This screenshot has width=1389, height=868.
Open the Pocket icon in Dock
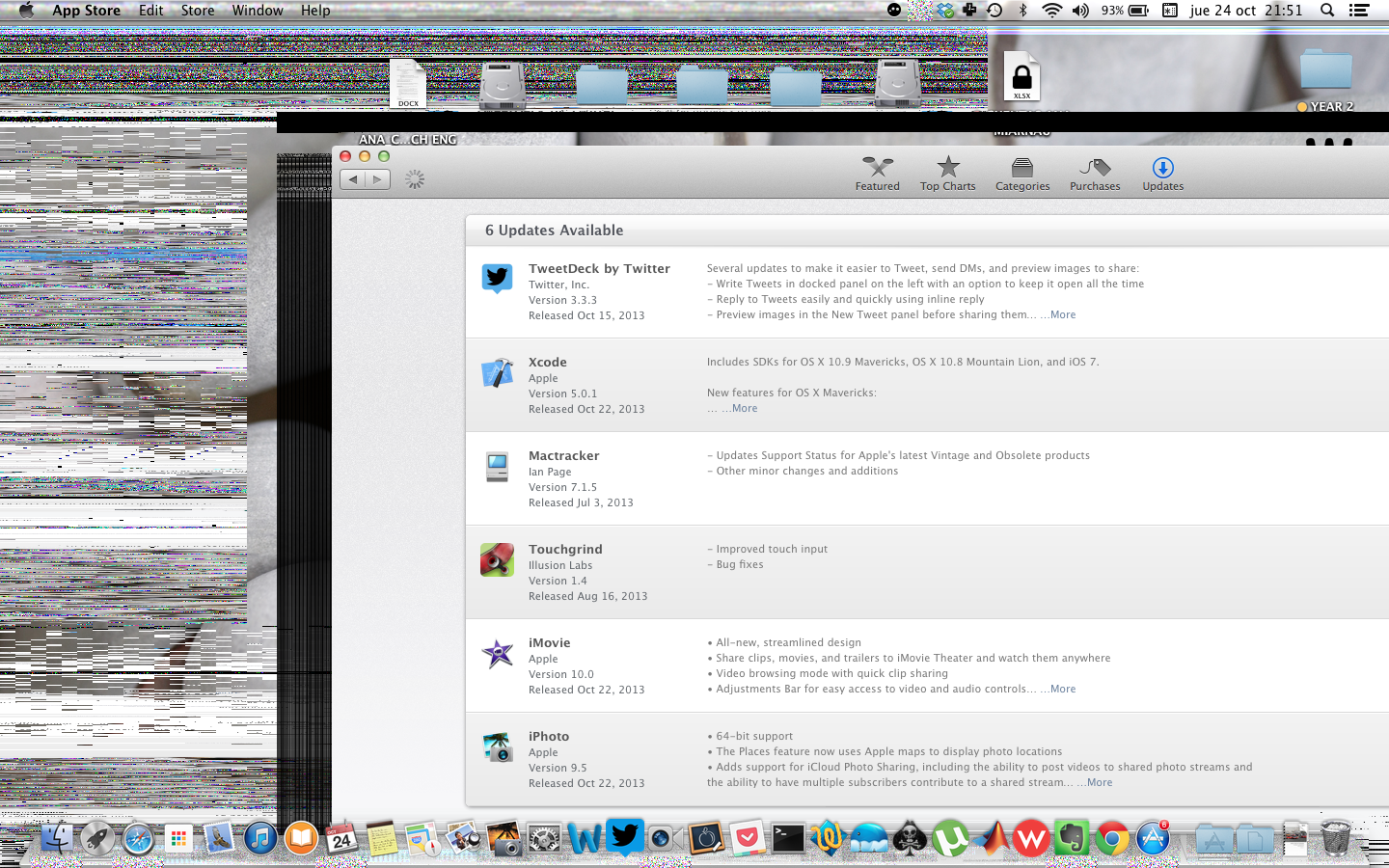click(x=748, y=838)
